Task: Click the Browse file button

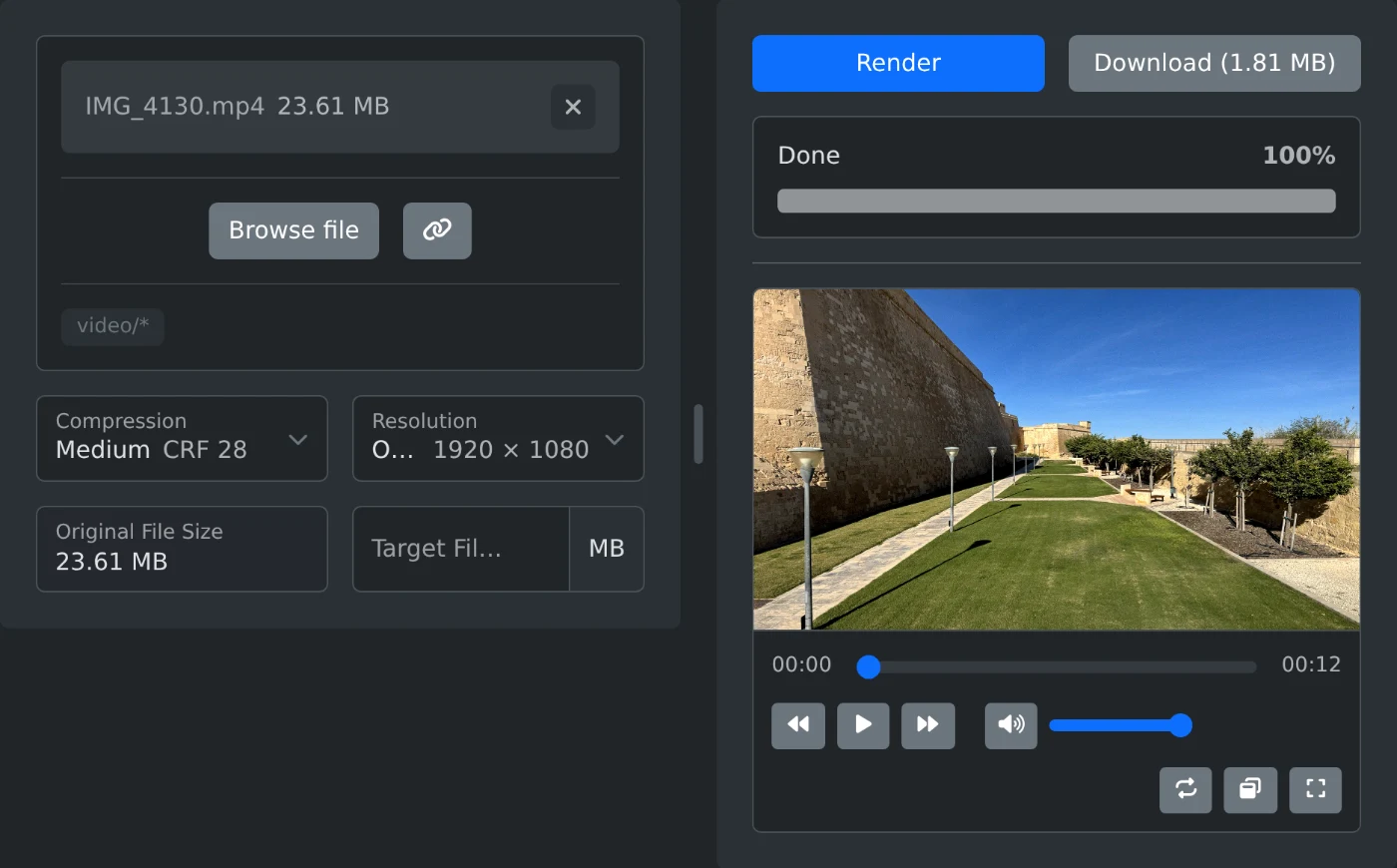Action: [293, 230]
